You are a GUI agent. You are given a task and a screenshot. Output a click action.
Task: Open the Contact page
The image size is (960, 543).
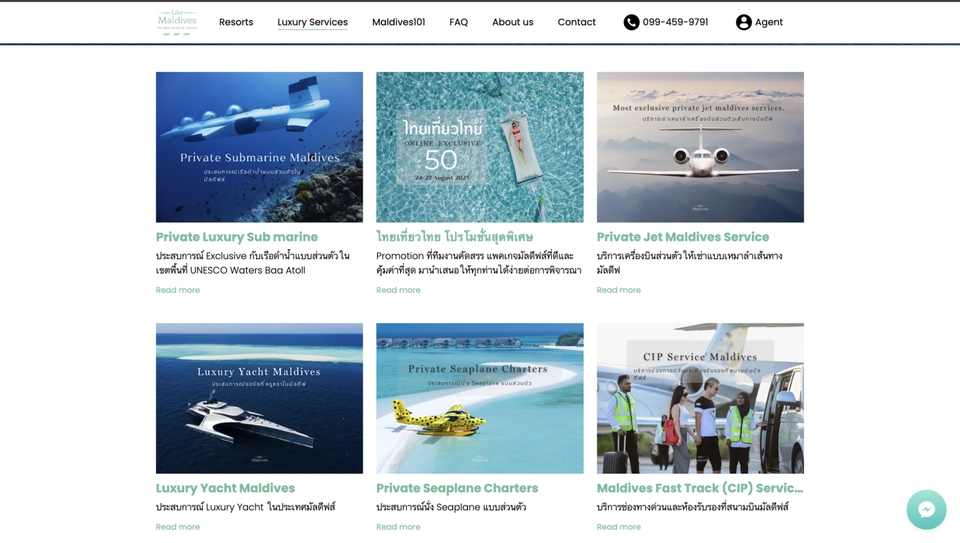click(576, 22)
